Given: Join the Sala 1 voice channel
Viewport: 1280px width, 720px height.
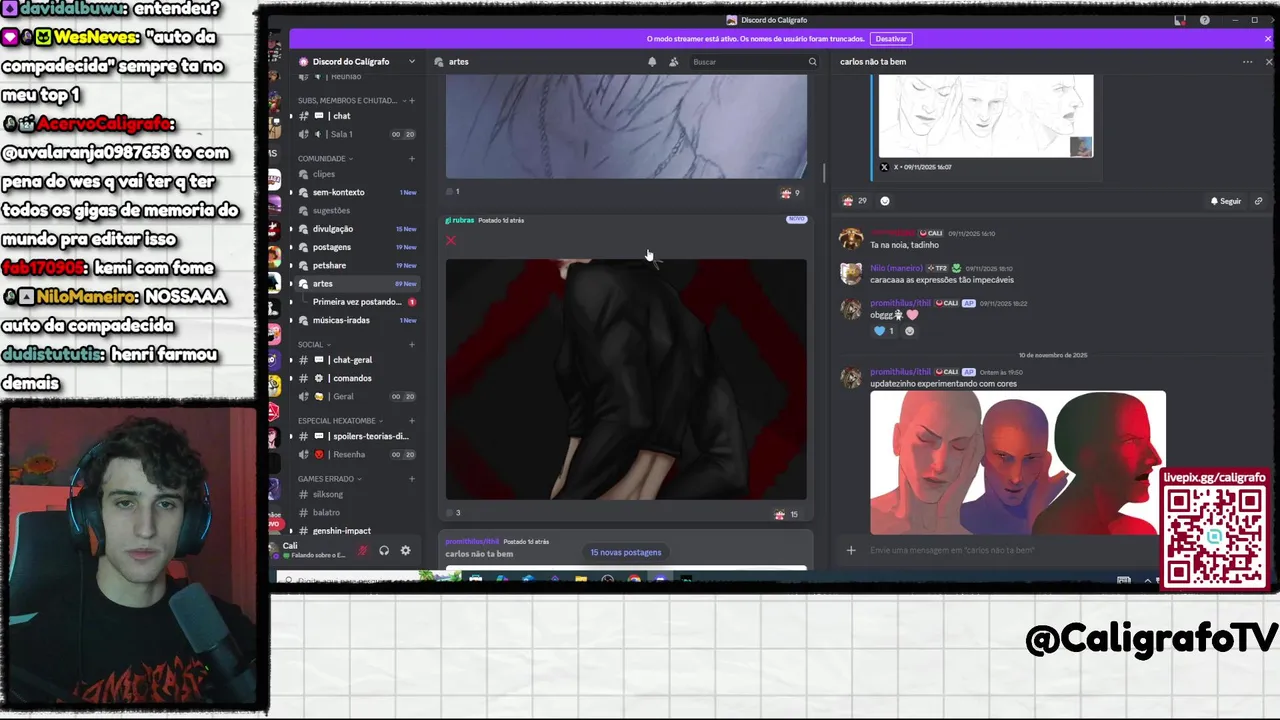Looking at the screenshot, I should 355,134.
